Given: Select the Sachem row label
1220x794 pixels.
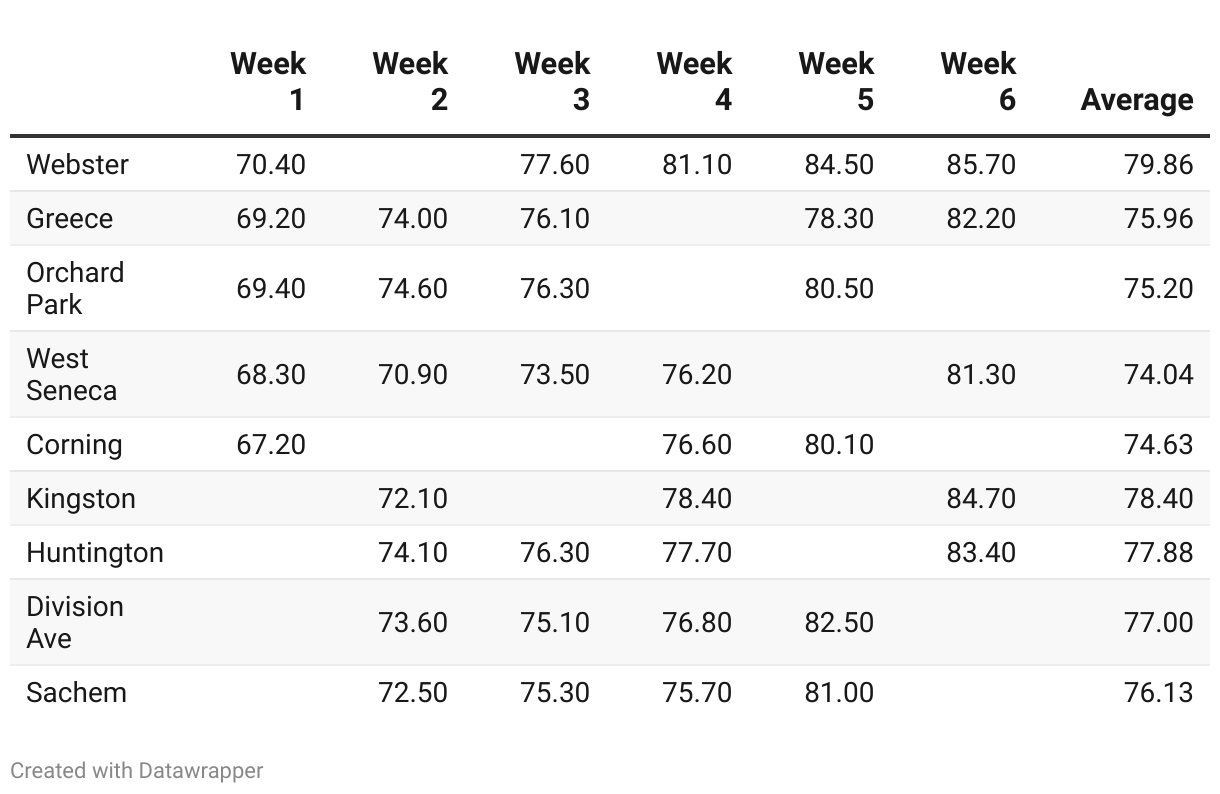Looking at the screenshot, I should [x=76, y=692].
